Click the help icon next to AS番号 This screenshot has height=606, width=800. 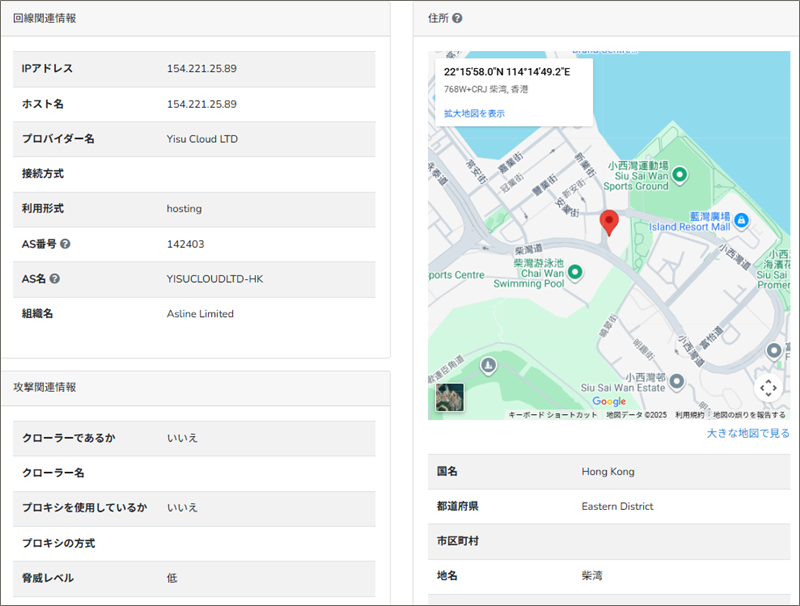(65, 244)
